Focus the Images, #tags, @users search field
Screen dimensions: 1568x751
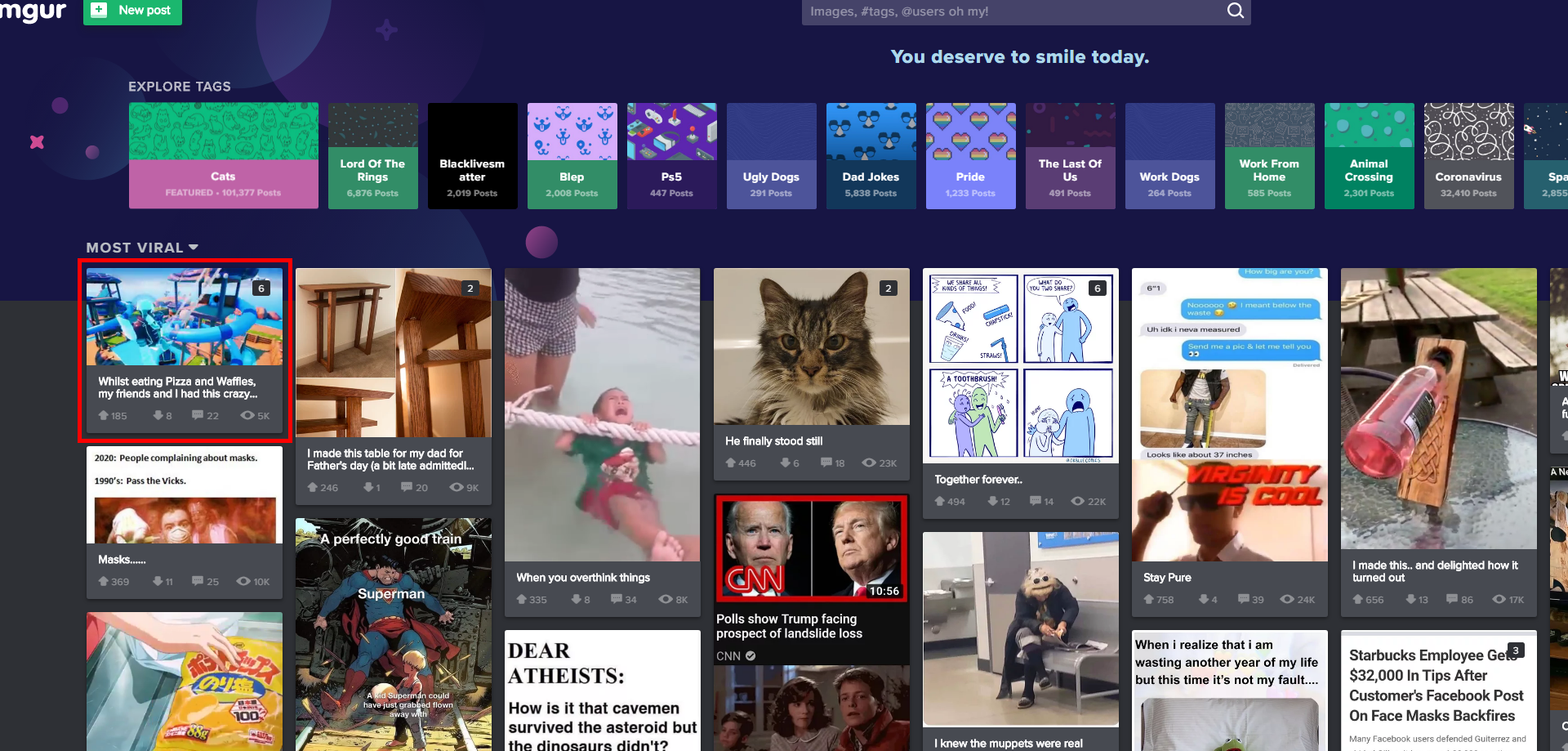1013,11
